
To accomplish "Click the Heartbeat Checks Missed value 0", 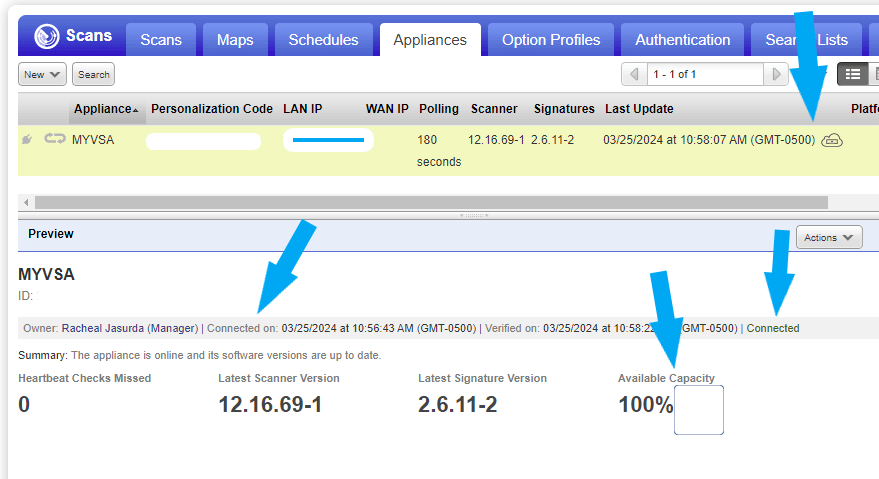I will [x=24, y=404].
